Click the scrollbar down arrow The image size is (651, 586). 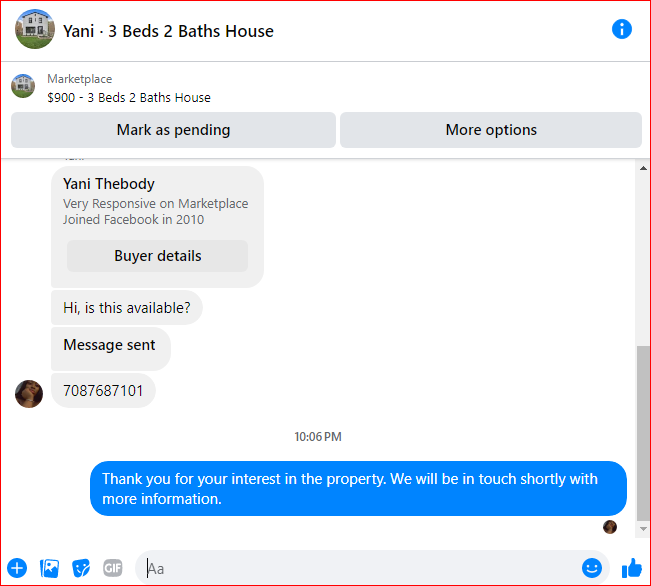(643, 529)
